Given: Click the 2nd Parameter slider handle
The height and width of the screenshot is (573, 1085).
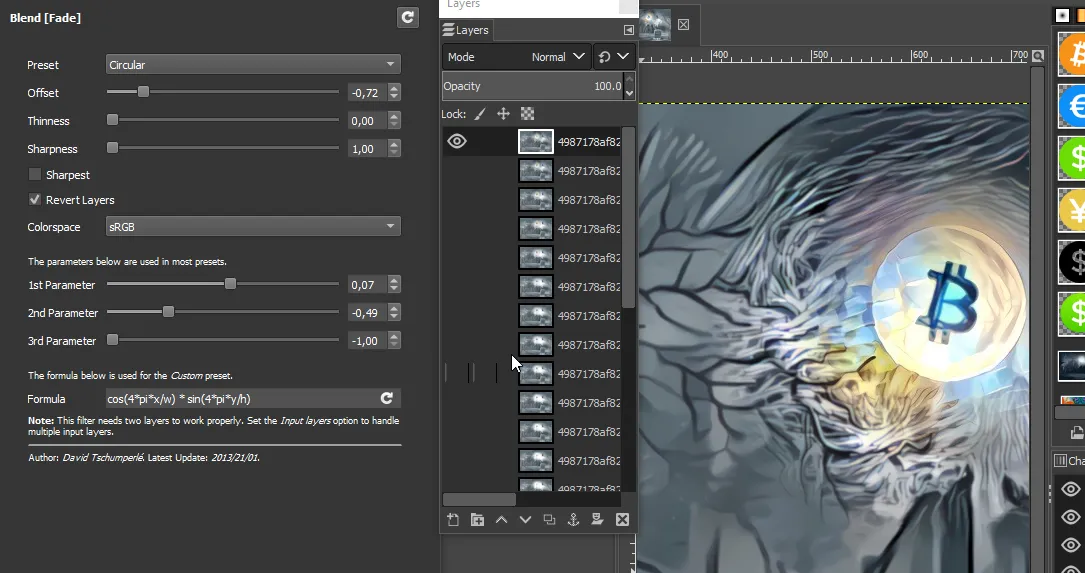Looking at the screenshot, I should 168,312.
